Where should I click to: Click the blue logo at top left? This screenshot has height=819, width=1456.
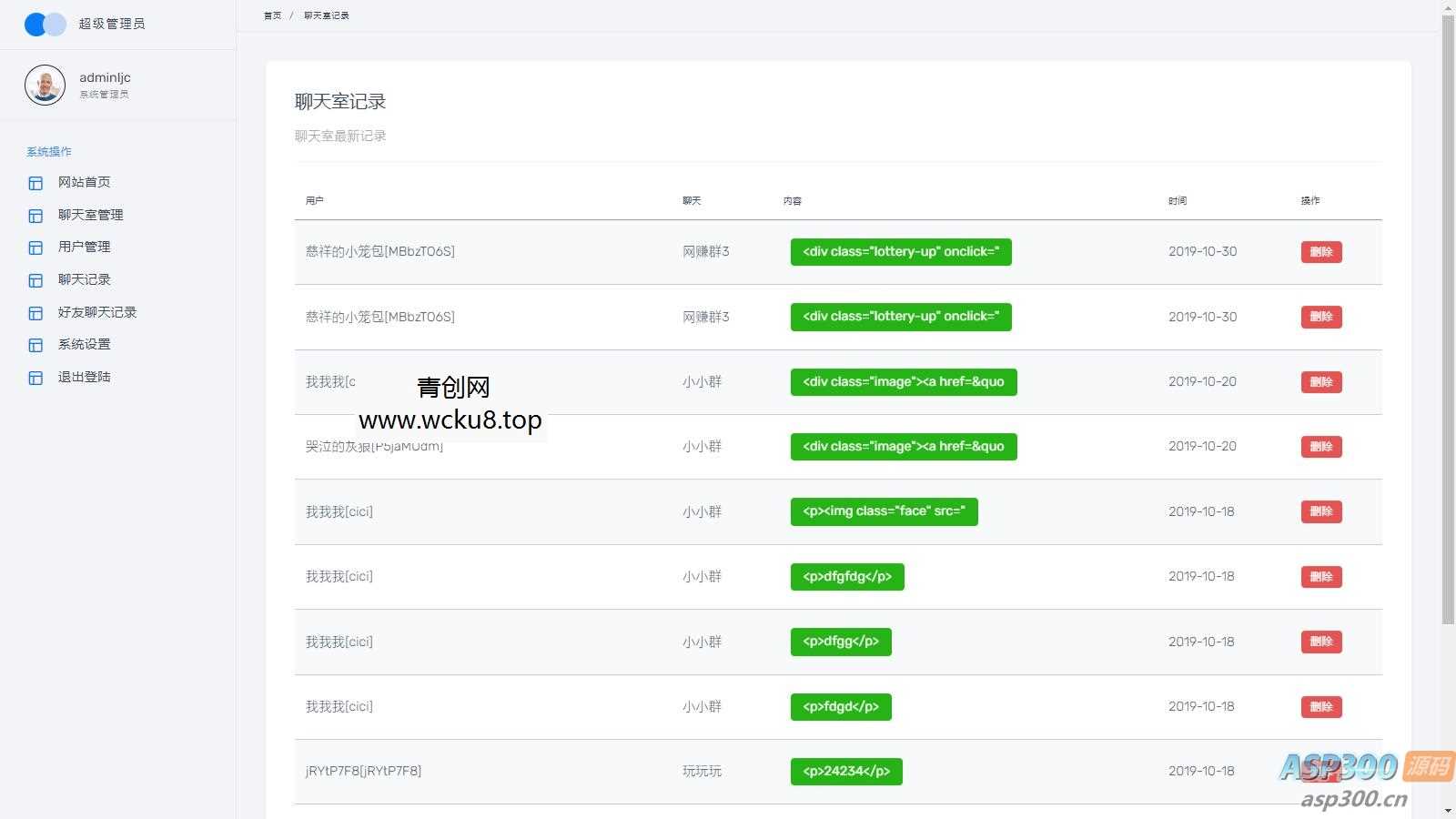click(45, 25)
